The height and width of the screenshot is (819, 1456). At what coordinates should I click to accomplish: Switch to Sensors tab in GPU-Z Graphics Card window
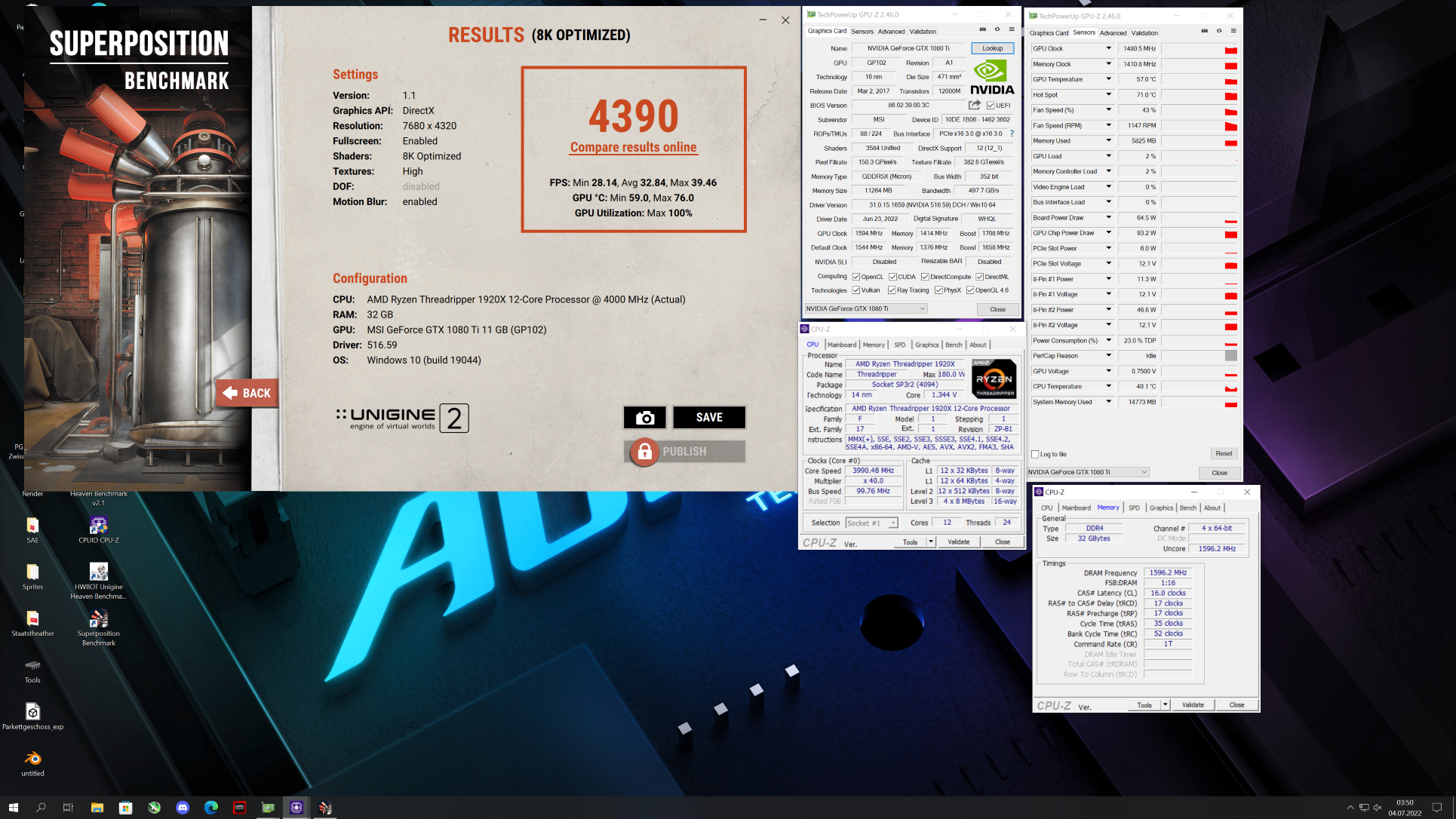pos(862,32)
